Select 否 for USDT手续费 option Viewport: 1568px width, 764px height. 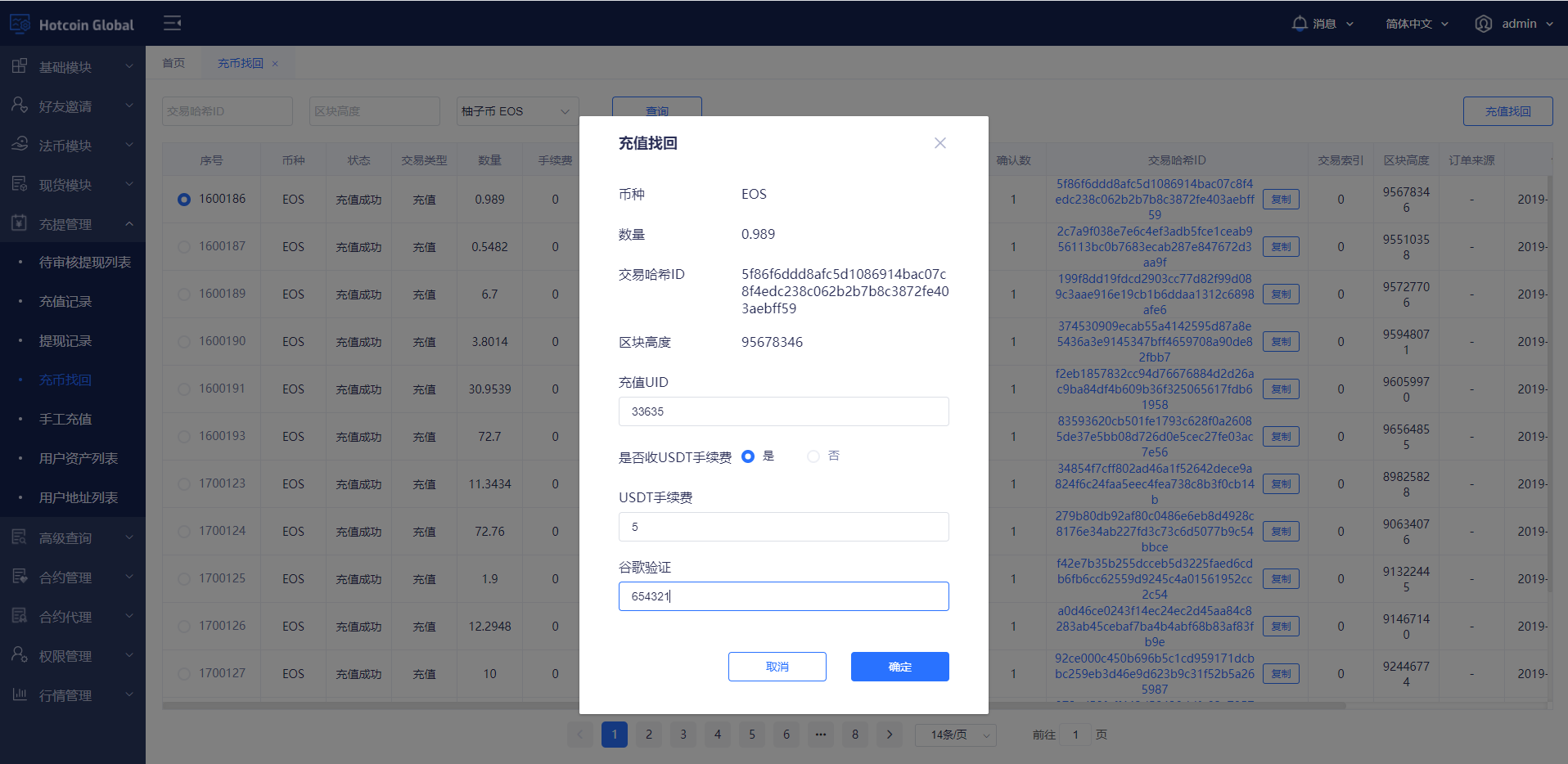coord(813,456)
